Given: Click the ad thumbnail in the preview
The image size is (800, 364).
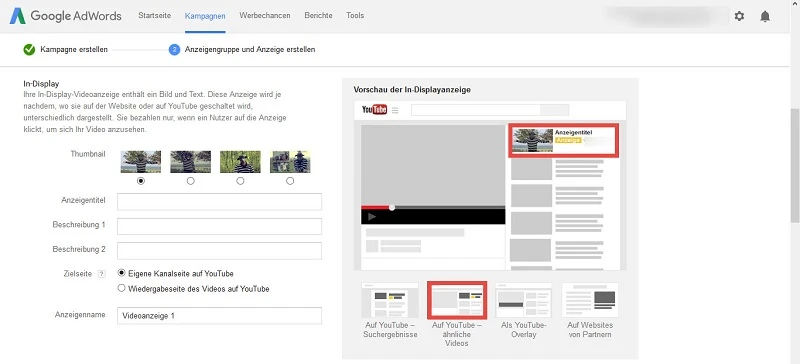Looking at the screenshot, I should (533, 140).
